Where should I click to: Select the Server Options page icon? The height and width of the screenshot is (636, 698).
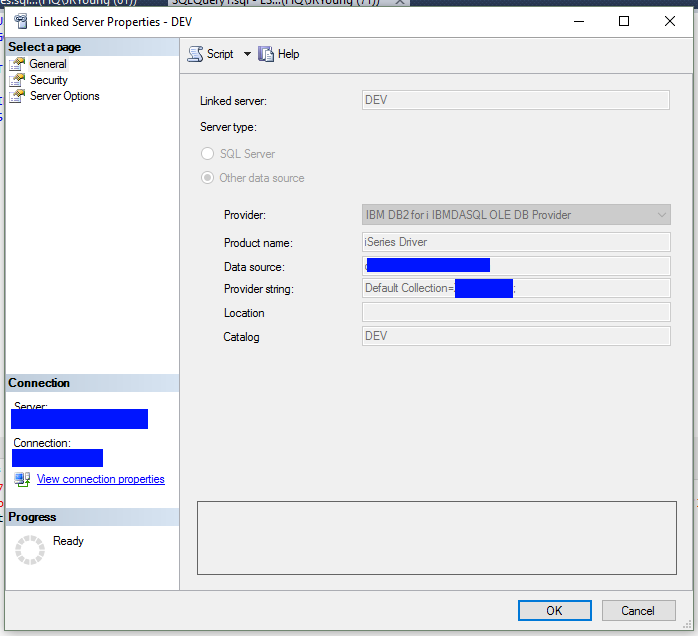pos(16,96)
